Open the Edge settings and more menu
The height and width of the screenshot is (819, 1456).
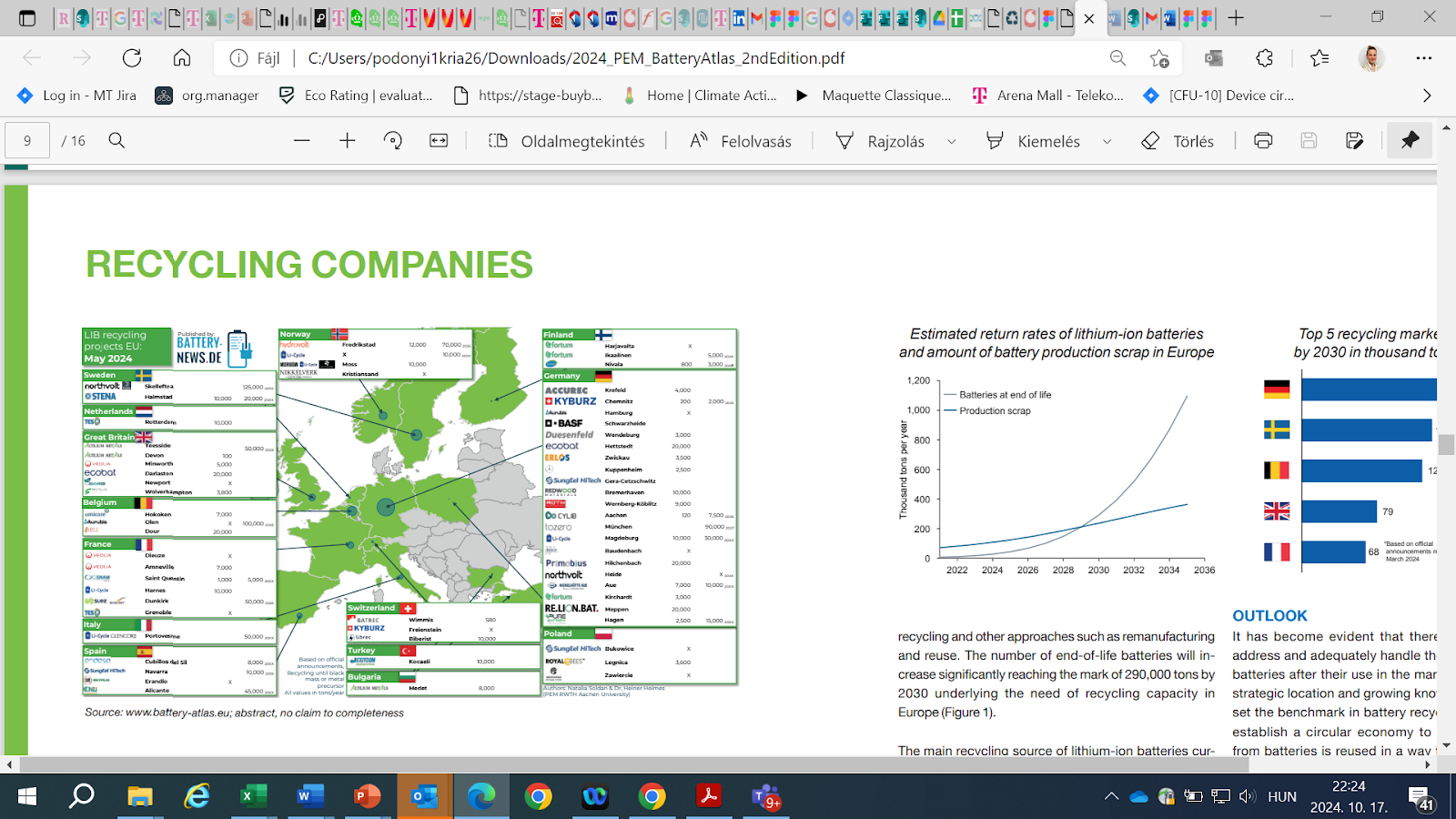(x=1424, y=58)
